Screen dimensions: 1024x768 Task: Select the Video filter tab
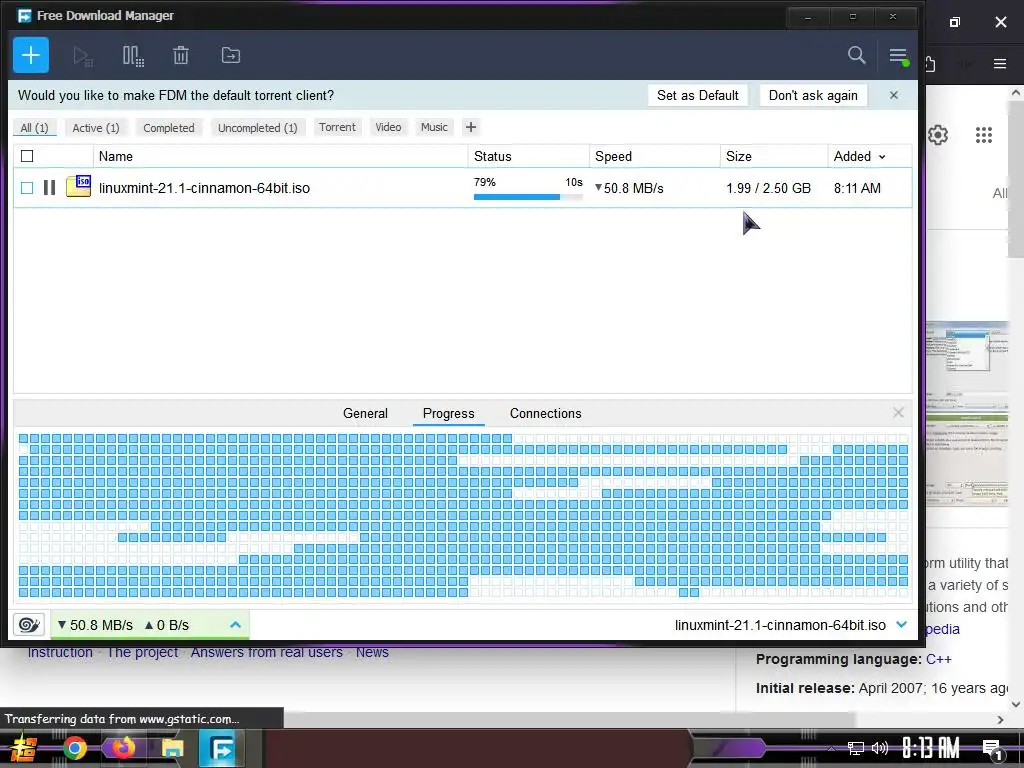pos(388,127)
